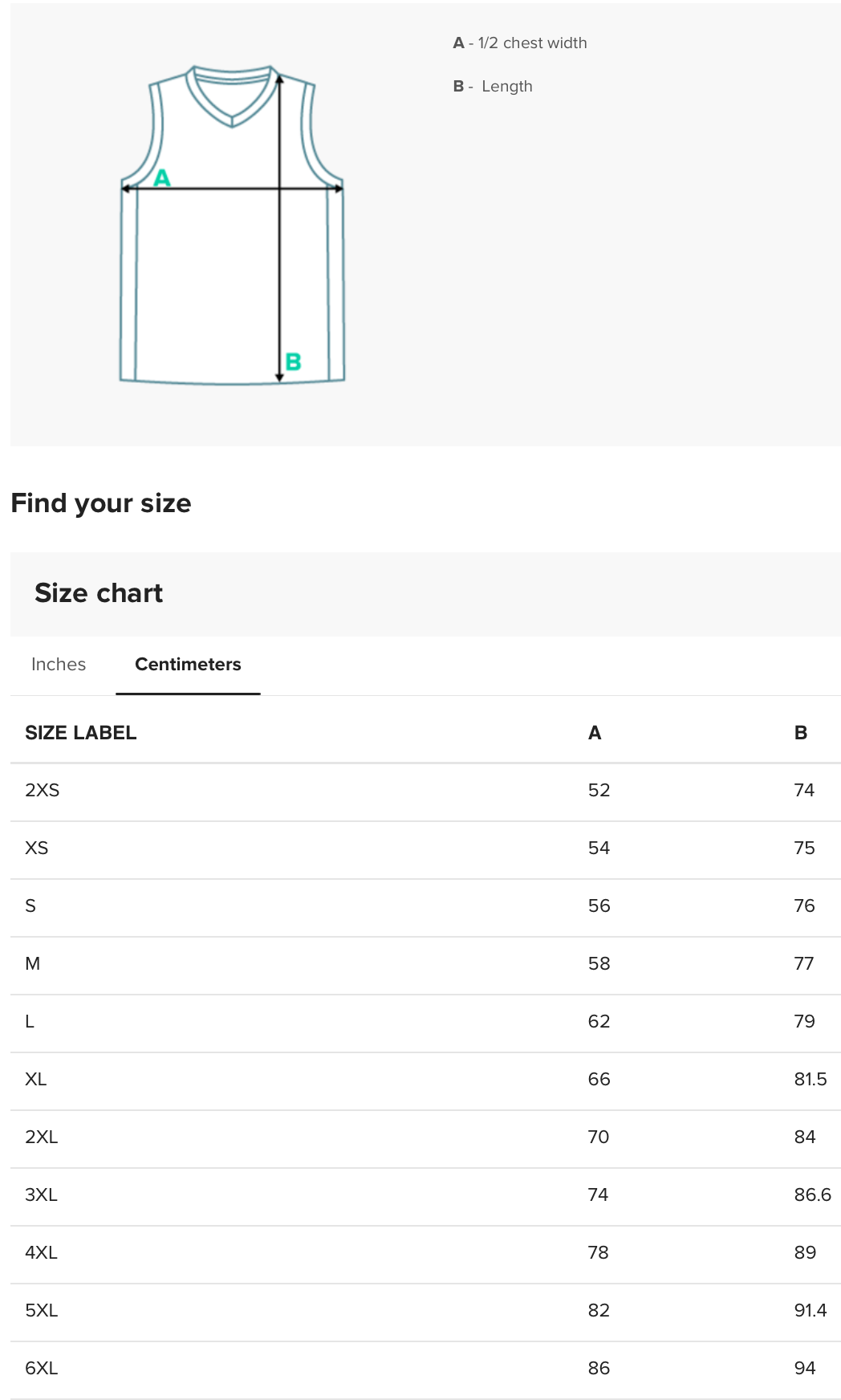Click the Size chart heading
The width and height of the screenshot is (841, 1400).
pyautogui.click(x=99, y=593)
